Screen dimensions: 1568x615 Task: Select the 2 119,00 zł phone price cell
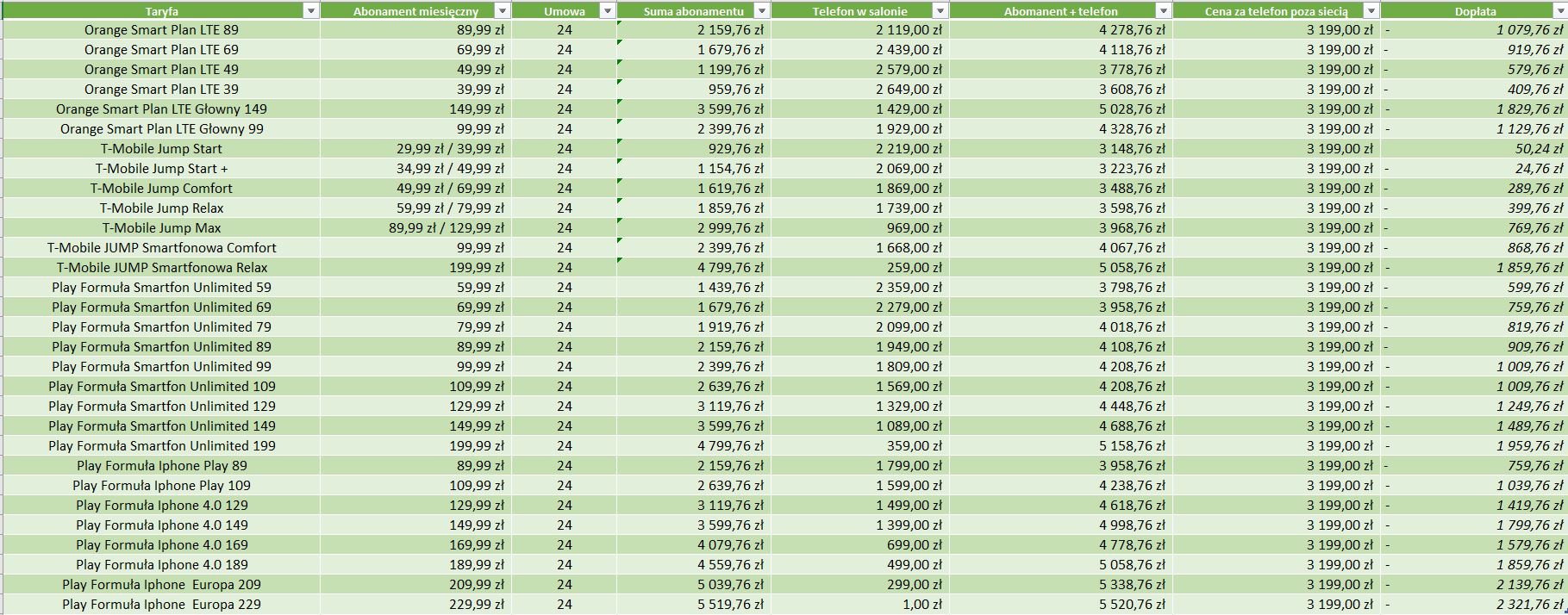860,29
